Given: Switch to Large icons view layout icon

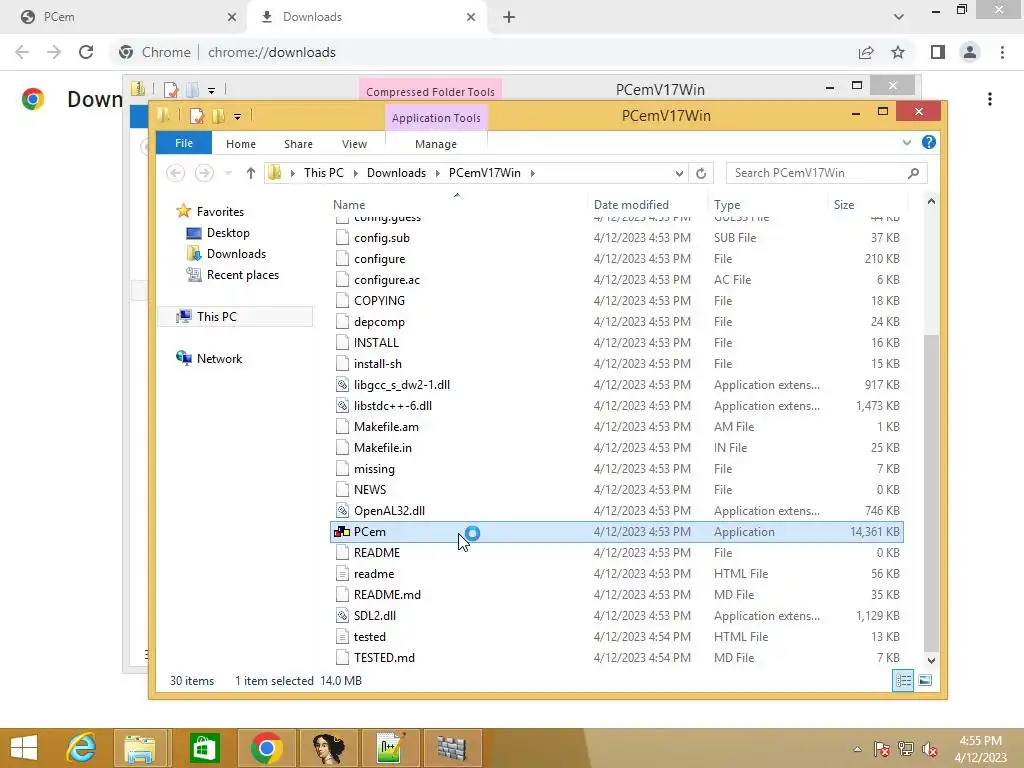Looking at the screenshot, I should point(925,680).
